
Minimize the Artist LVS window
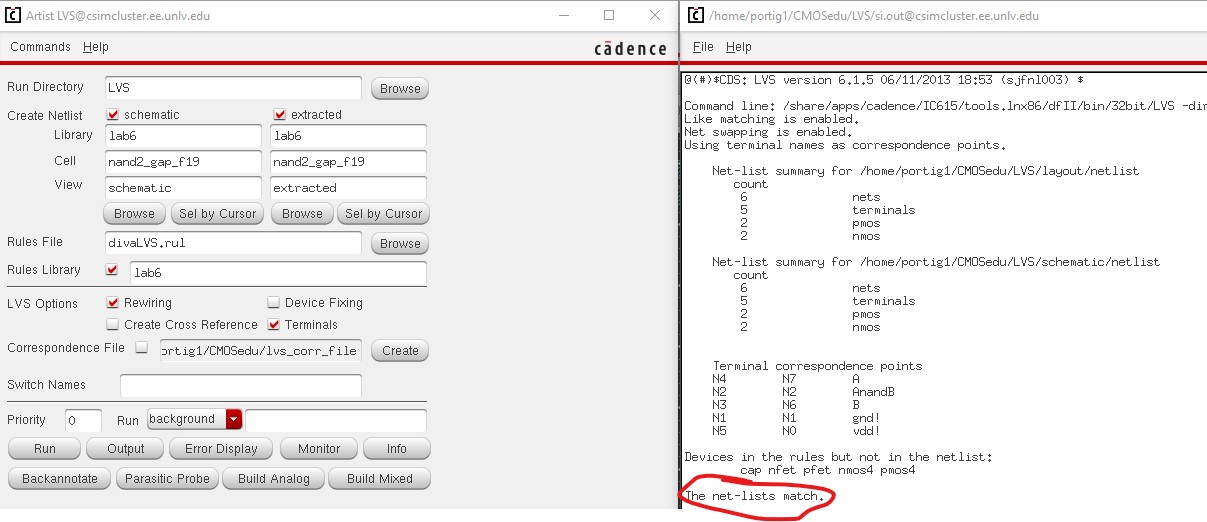point(563,16)
